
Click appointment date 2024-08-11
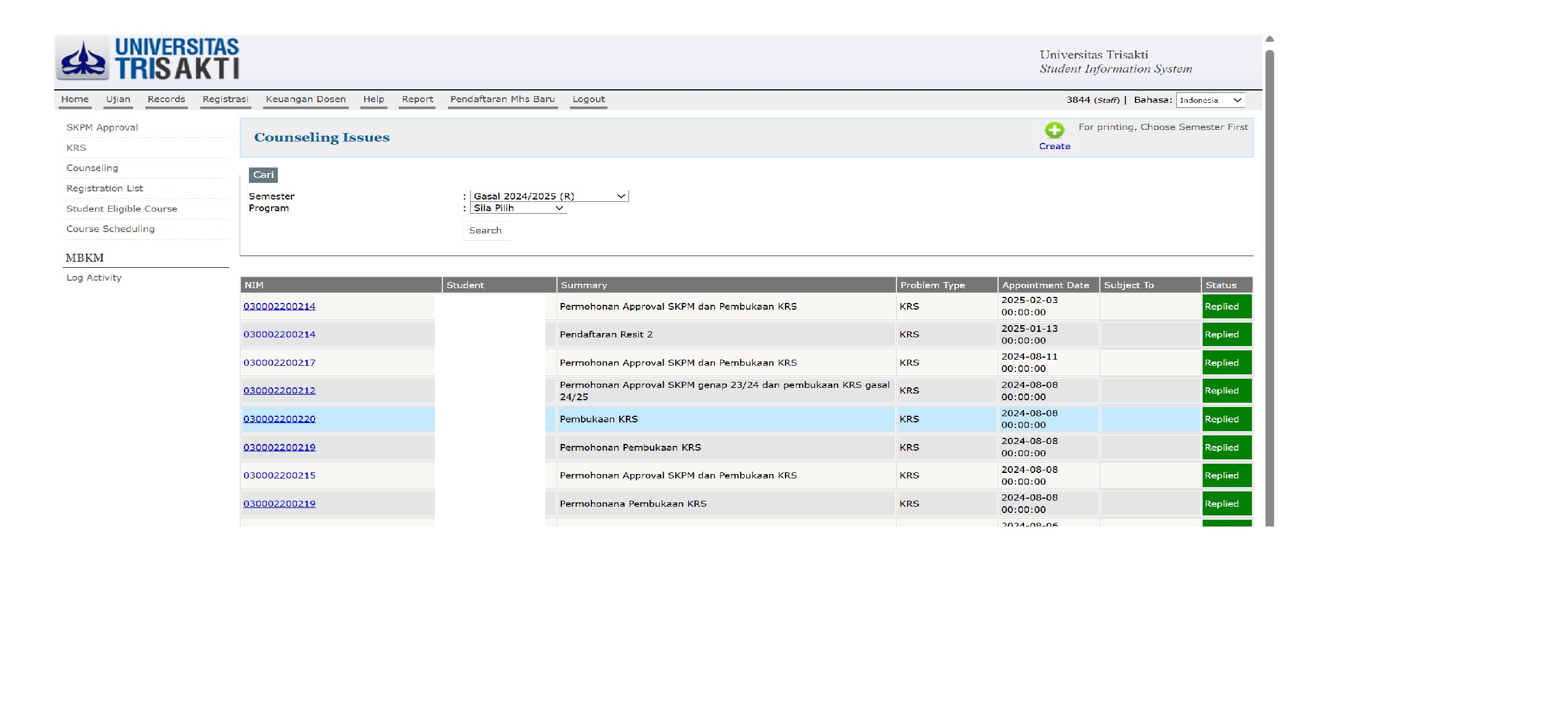pos(1030,363)
